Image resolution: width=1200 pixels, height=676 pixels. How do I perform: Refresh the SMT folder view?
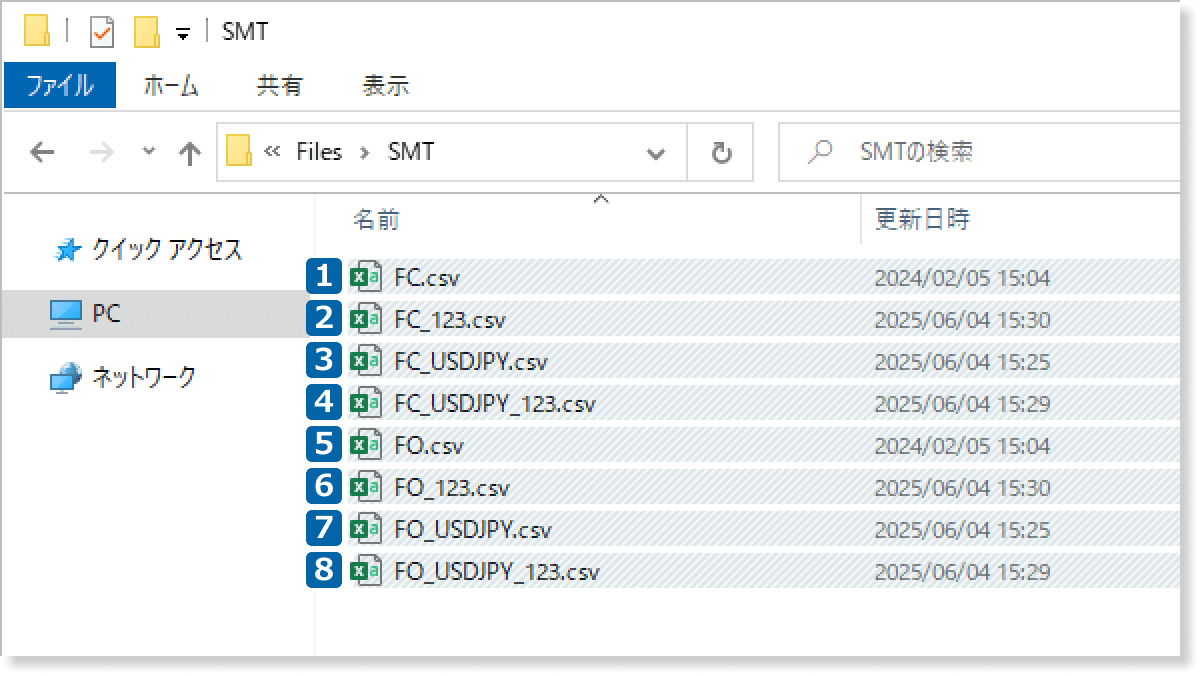pyautogui.click(x=721, y=153)
